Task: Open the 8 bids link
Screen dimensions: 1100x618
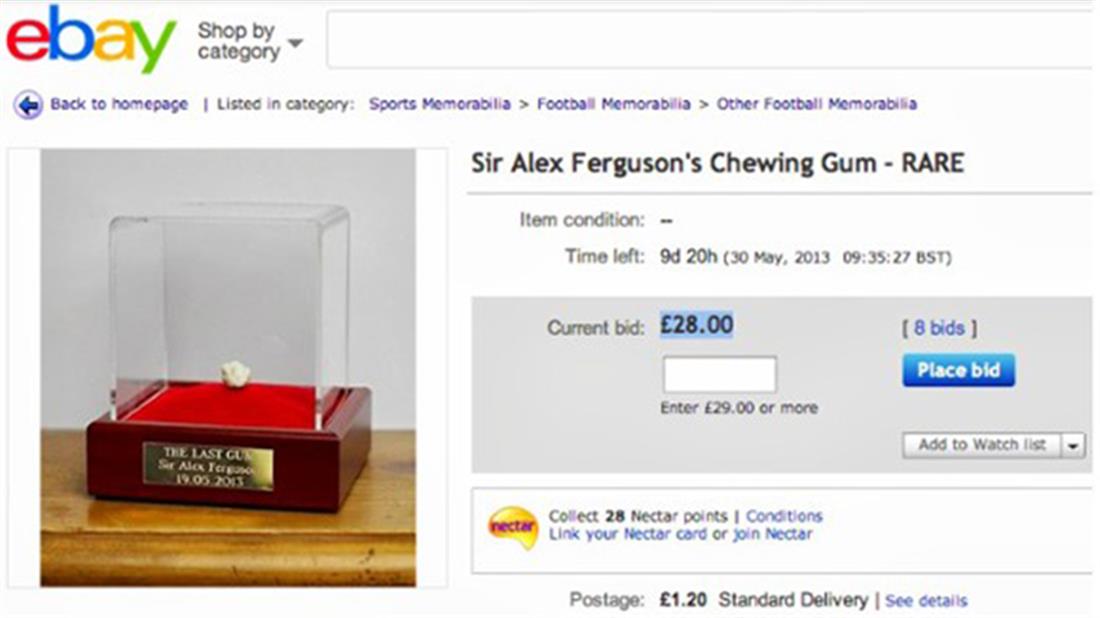Action: [x=938, y=328]
